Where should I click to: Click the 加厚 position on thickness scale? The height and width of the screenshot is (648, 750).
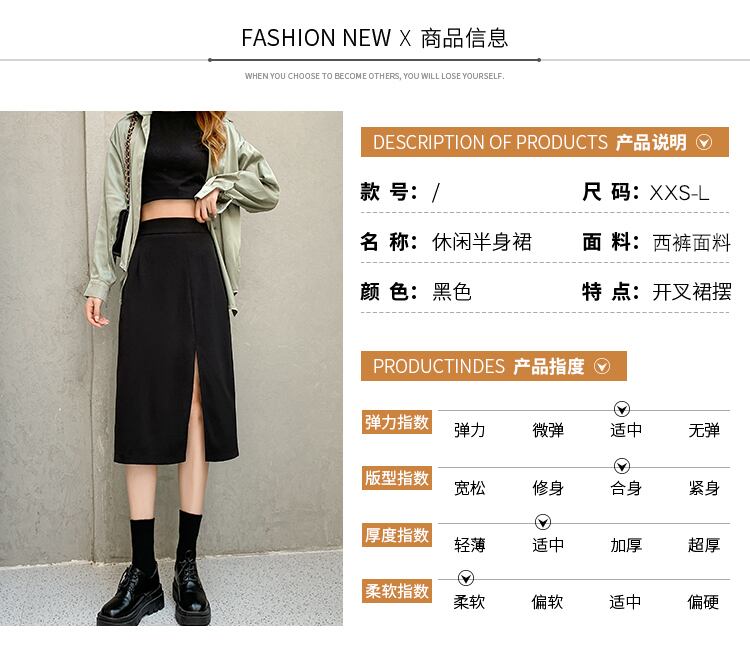coord(626,545)
